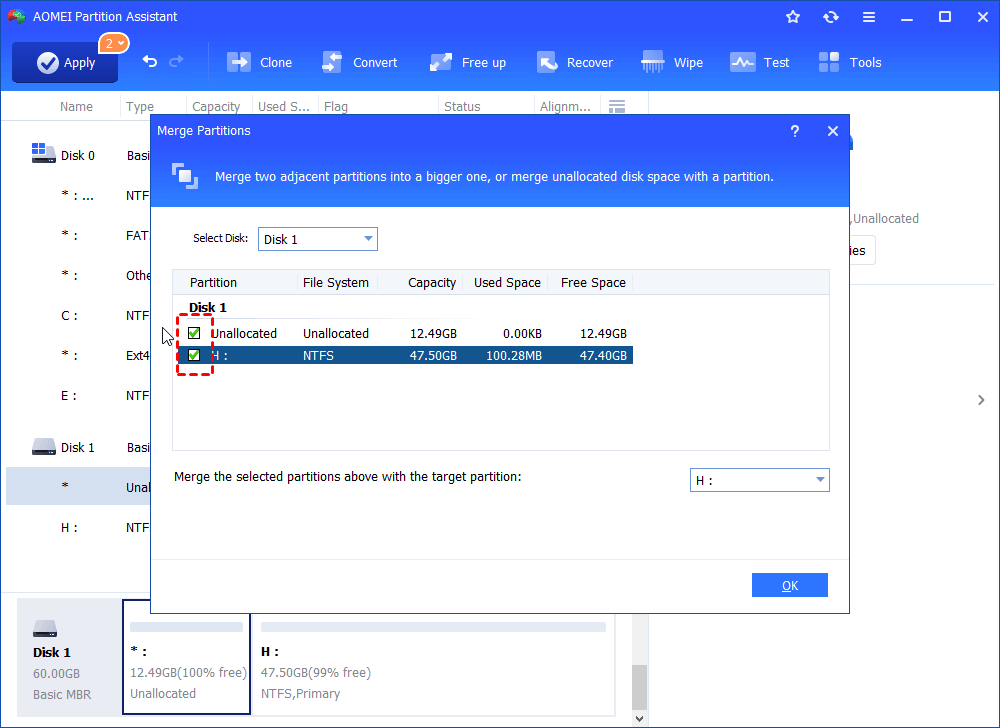This screenshot has width=1000, height=728.
Task: Select the C: partition row
Action: [78, 316]
